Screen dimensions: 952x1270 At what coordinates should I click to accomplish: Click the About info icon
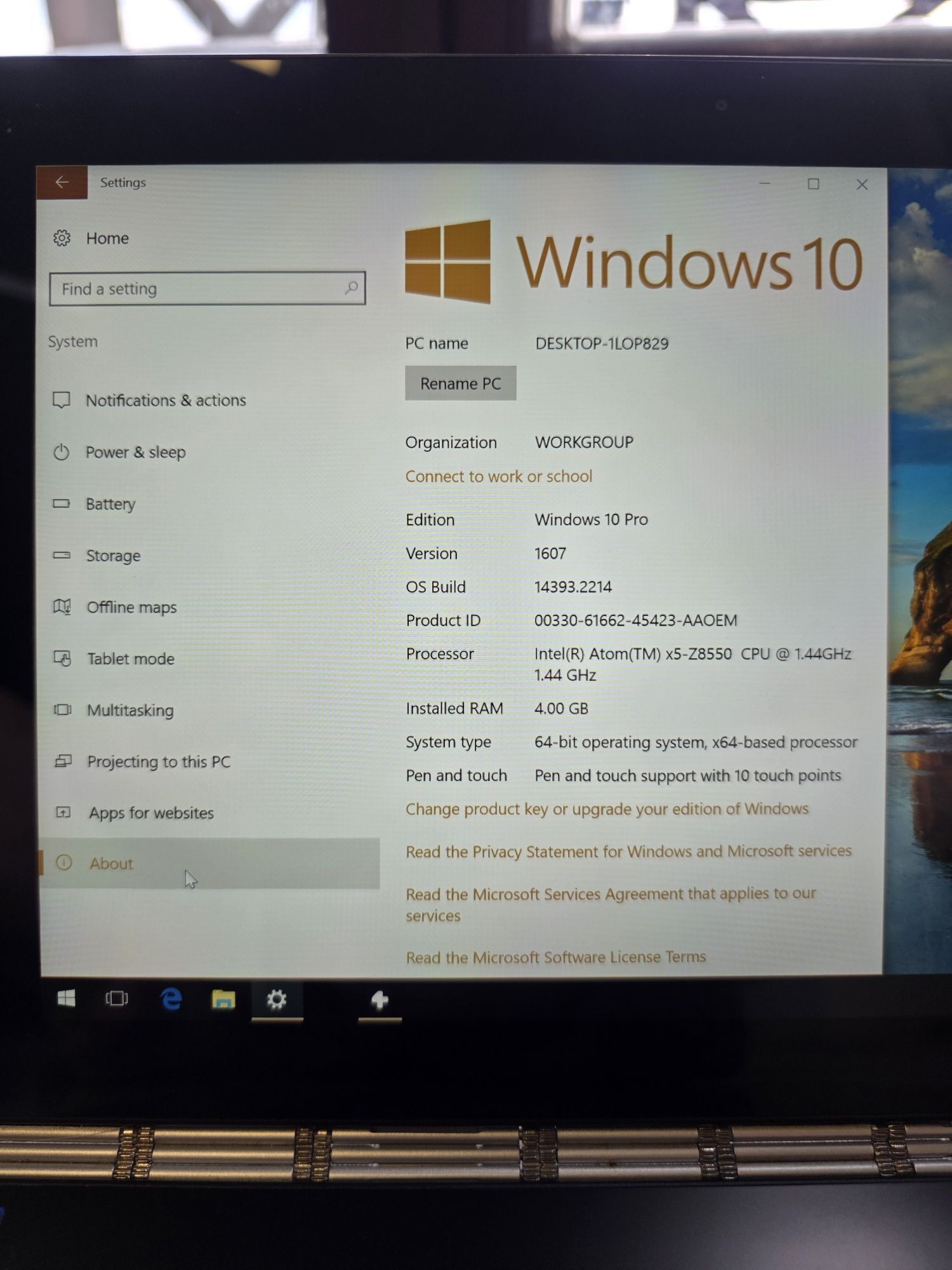64,862
